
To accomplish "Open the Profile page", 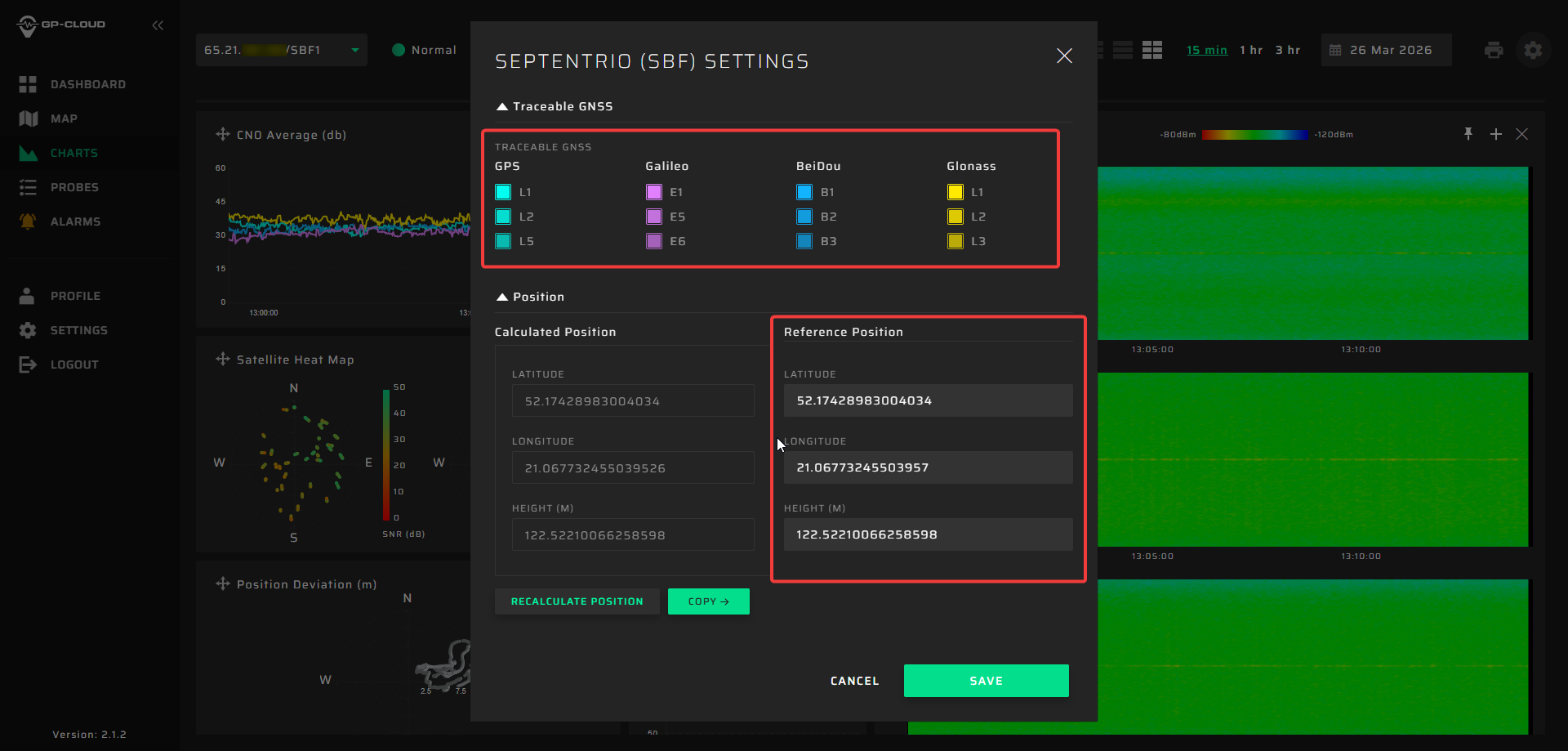I will pos(75,296).
